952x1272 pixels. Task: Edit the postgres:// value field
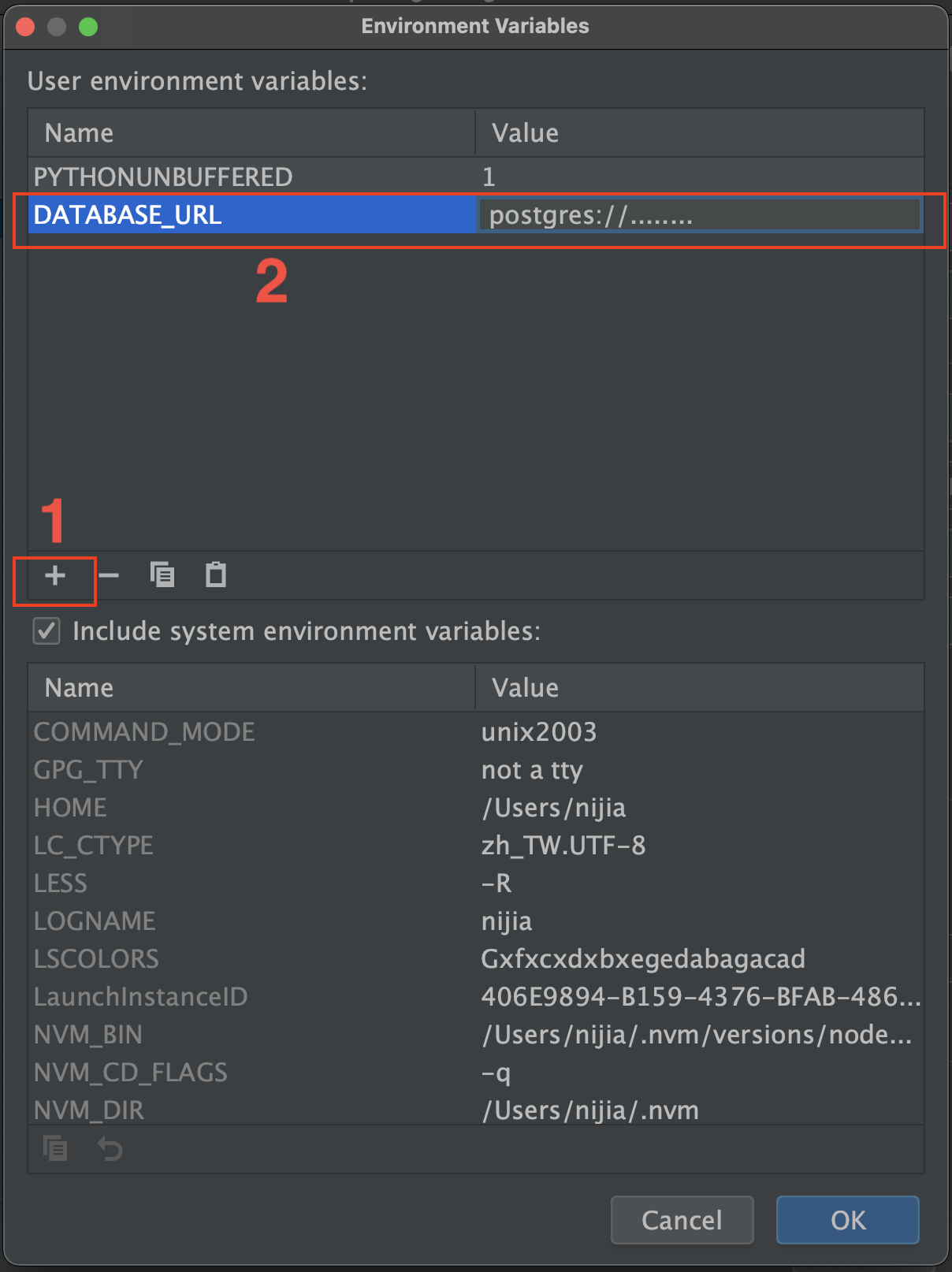tap(699, 215)
